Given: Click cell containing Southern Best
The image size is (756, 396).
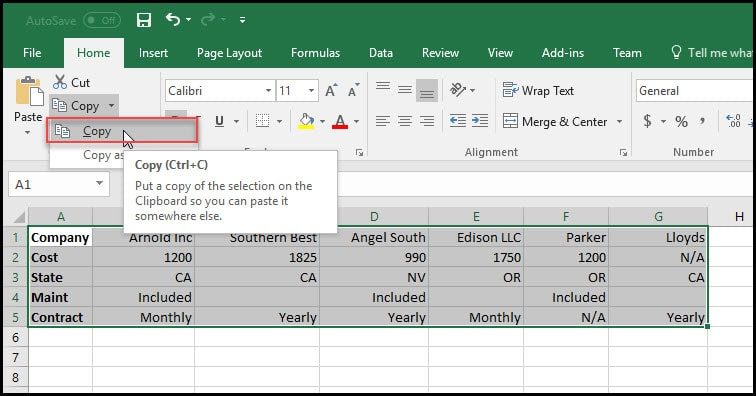Looking at the screenshot, I should [257, 237].
